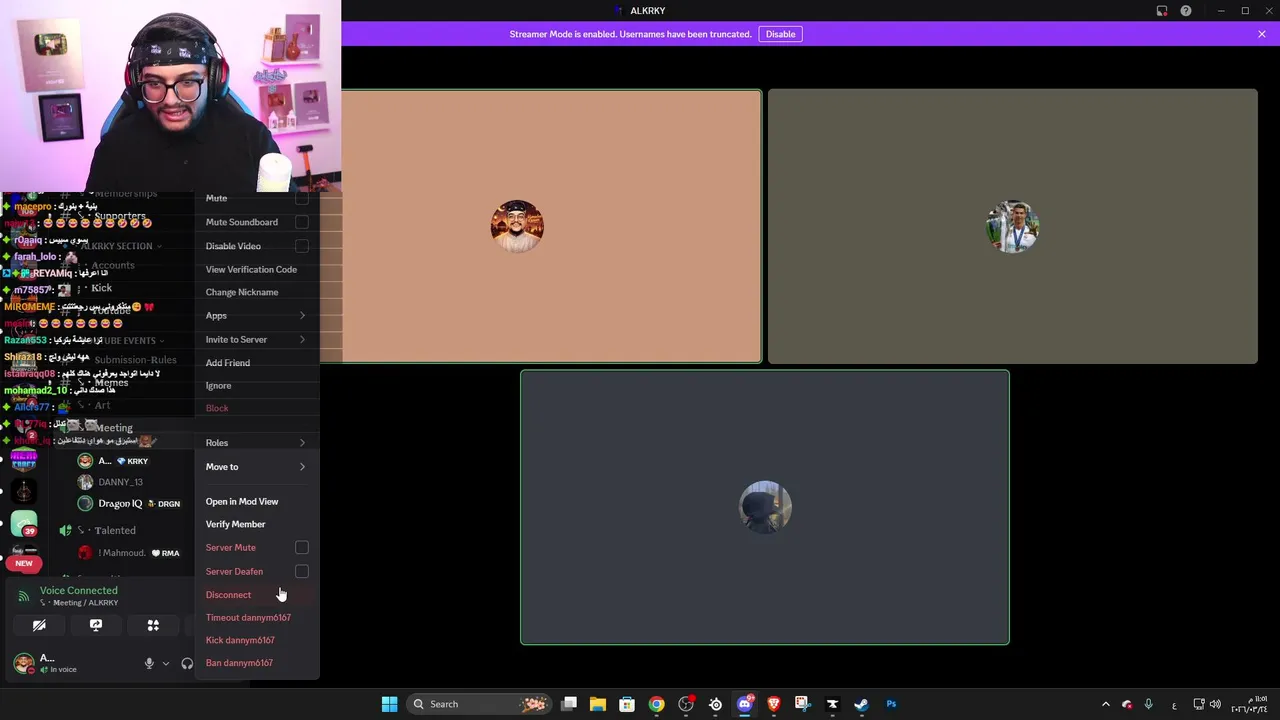The width and height of the screenshot is (1280, 720).
Task: Open the server icon with 39 badge
Action: click(24, 523)
